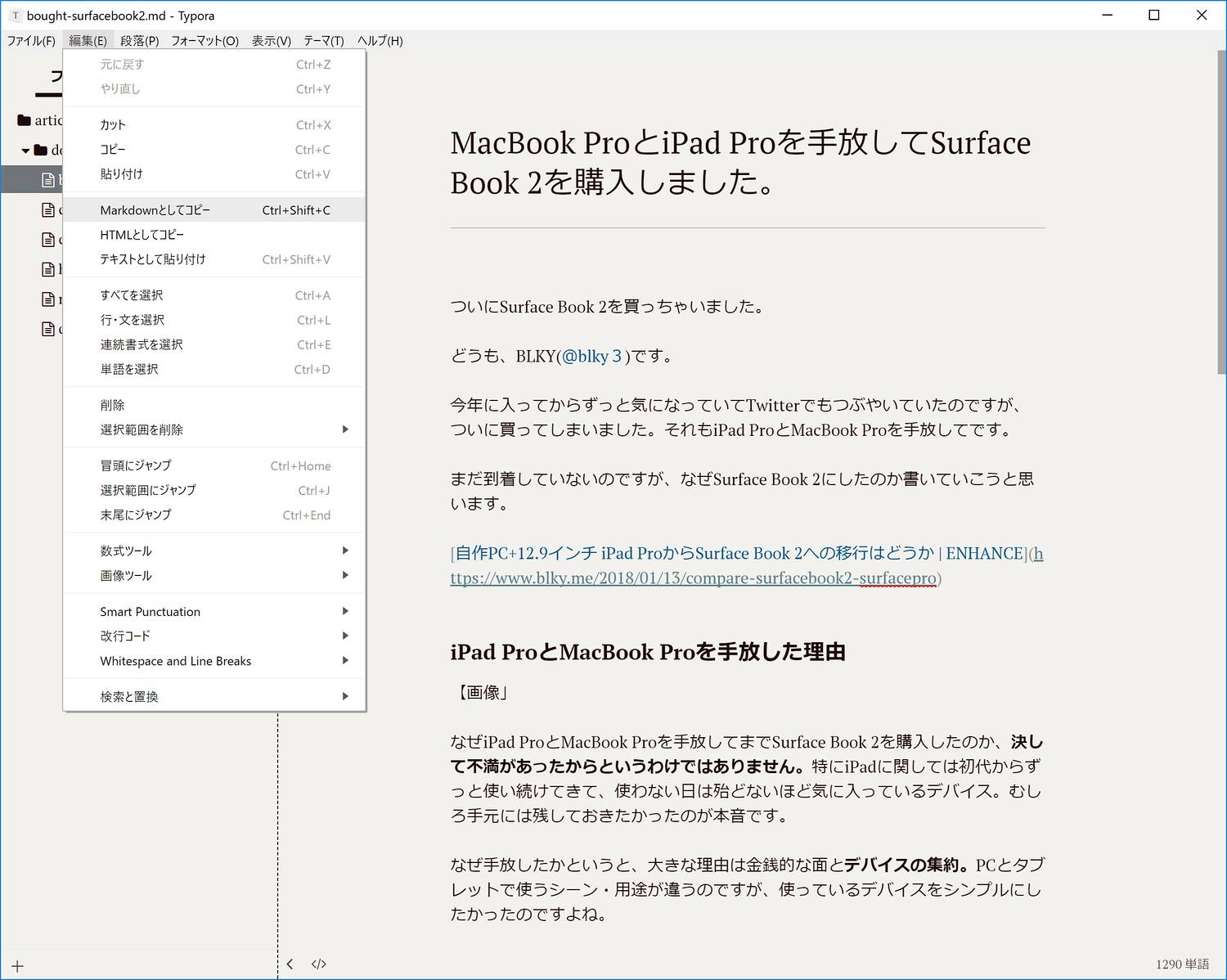Open the ファイル(F) menu
The image size is (1227, 980).
(x=31, y=41)
